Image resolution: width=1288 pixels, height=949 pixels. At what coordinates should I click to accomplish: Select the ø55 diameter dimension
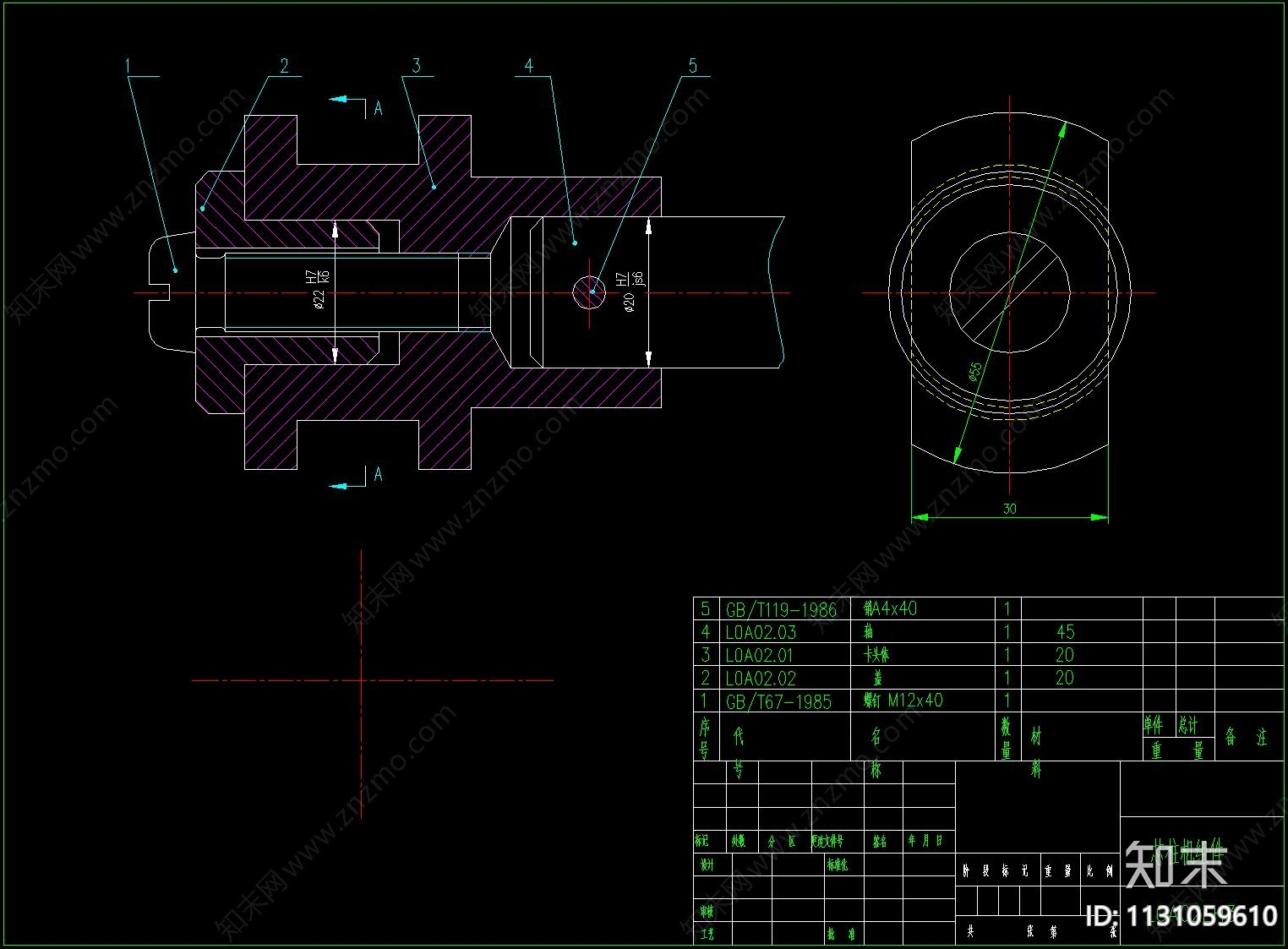pos(975,371)
